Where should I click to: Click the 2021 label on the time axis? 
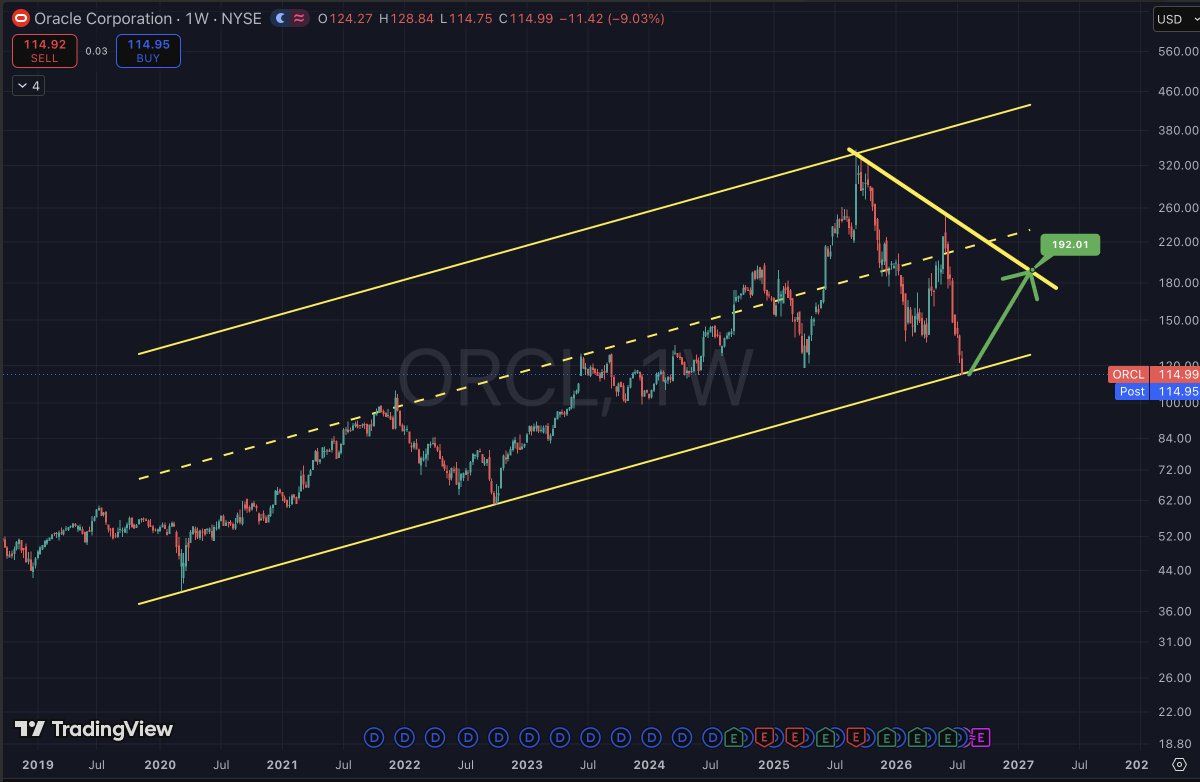coord(282,765)
